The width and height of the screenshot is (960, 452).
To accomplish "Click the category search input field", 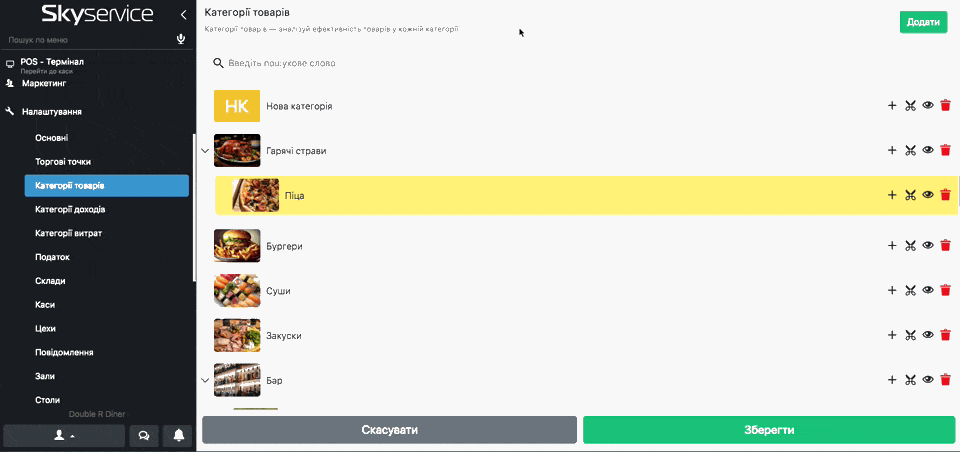I will click(x=400, y=63).
